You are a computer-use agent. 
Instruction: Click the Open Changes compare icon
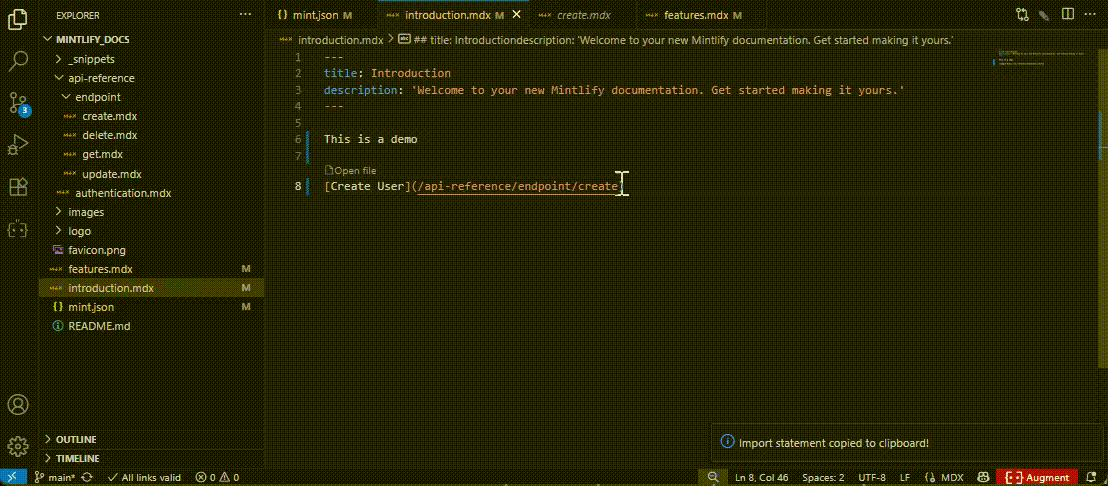click(x=1022, y=14)
